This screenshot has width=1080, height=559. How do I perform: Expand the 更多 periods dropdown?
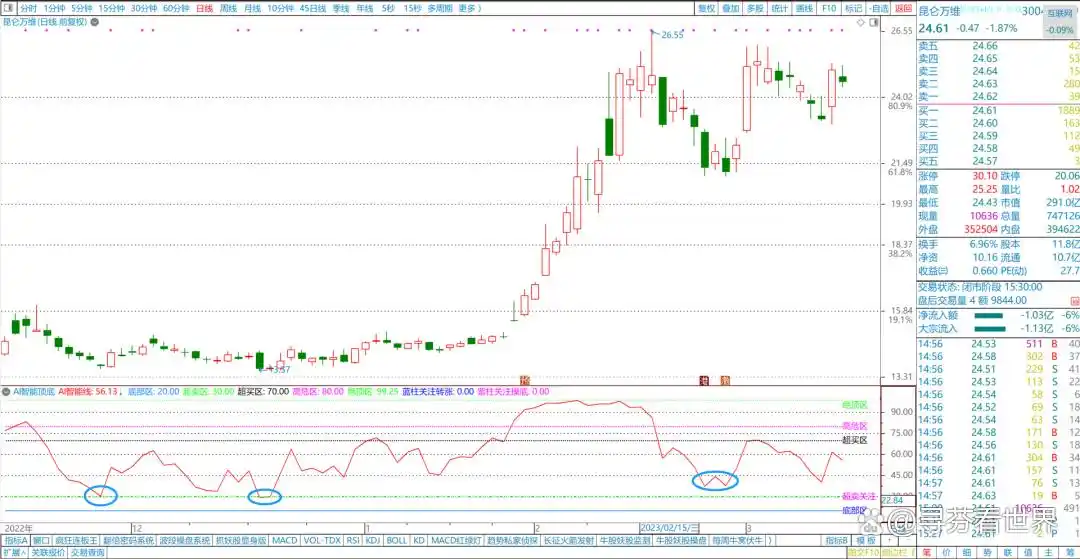pyautogui.click(x=469, y=8)
